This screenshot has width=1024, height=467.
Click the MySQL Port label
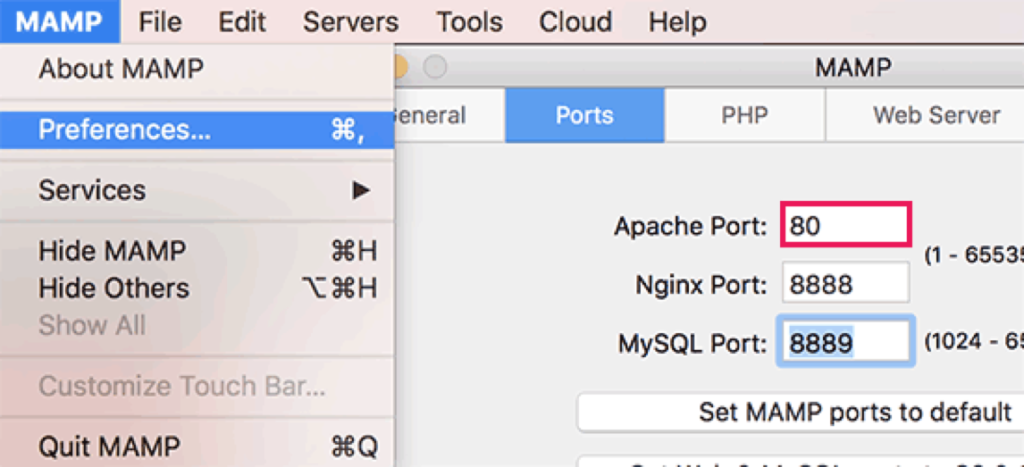(x=692, y=342)
